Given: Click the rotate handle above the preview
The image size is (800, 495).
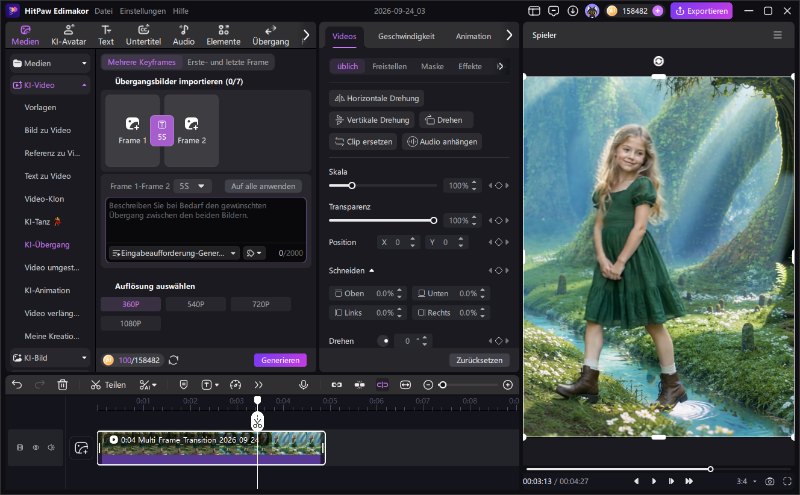Looking at the screenshot, I should (x=659, y=61).
